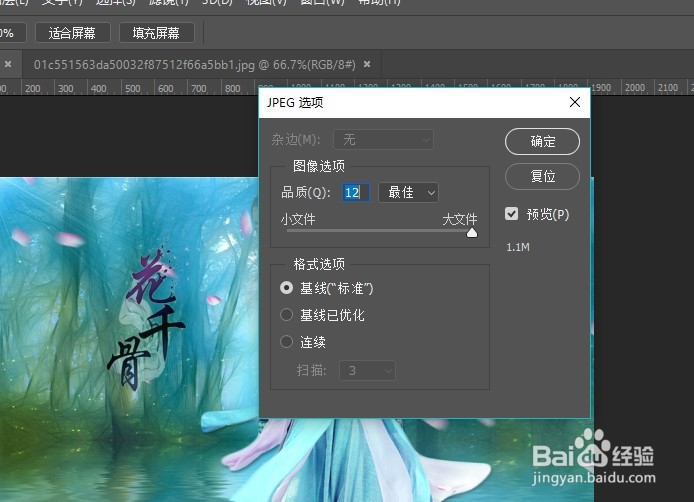Close the leftmost partially visible document tab

coord(8,65)
